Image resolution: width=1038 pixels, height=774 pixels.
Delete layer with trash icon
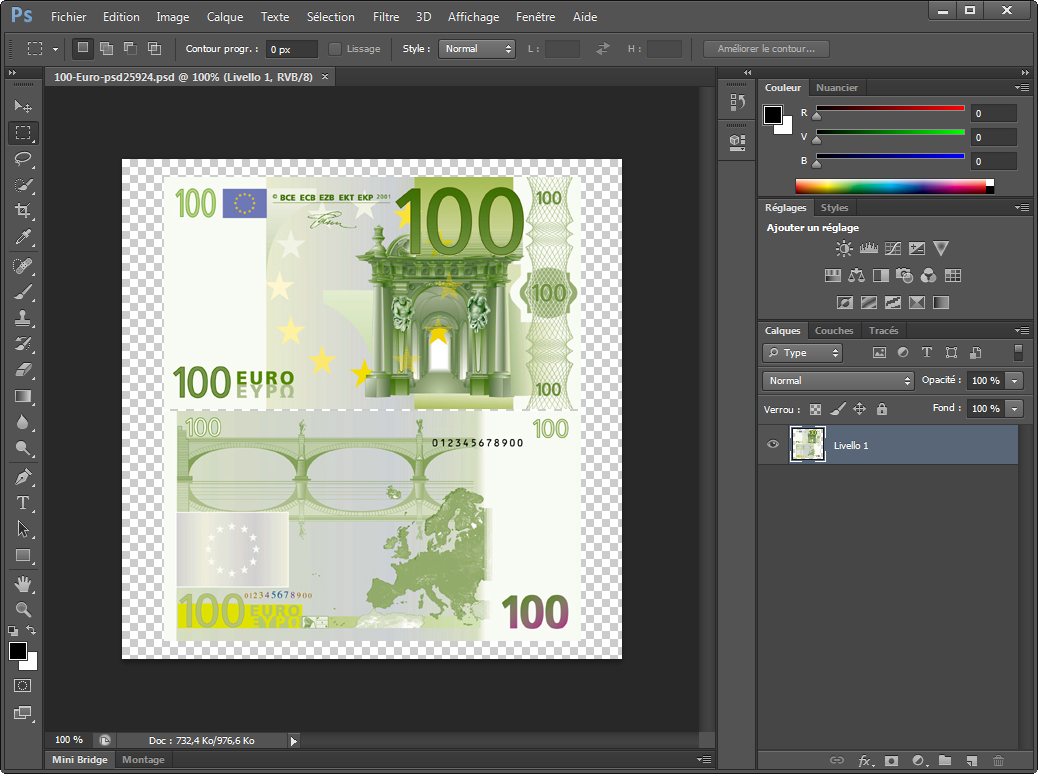(x=998, y=761)
